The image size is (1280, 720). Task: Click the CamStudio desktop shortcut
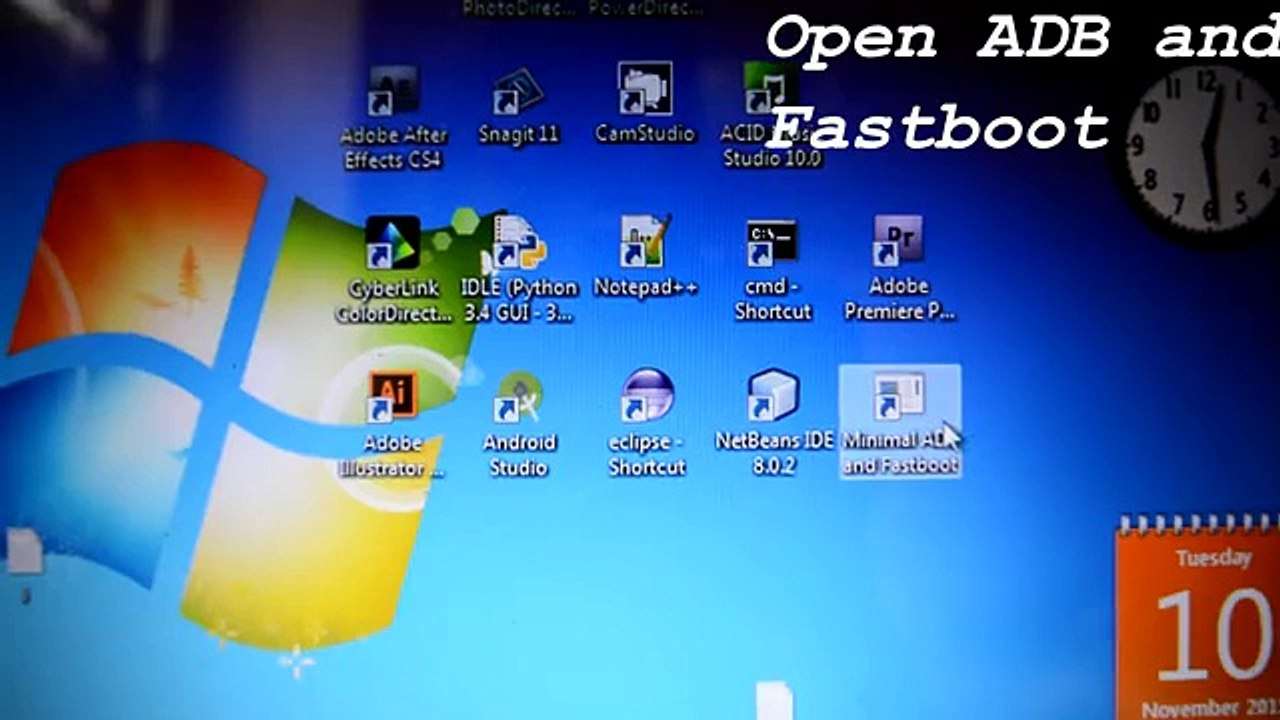(x=645, y=103)
